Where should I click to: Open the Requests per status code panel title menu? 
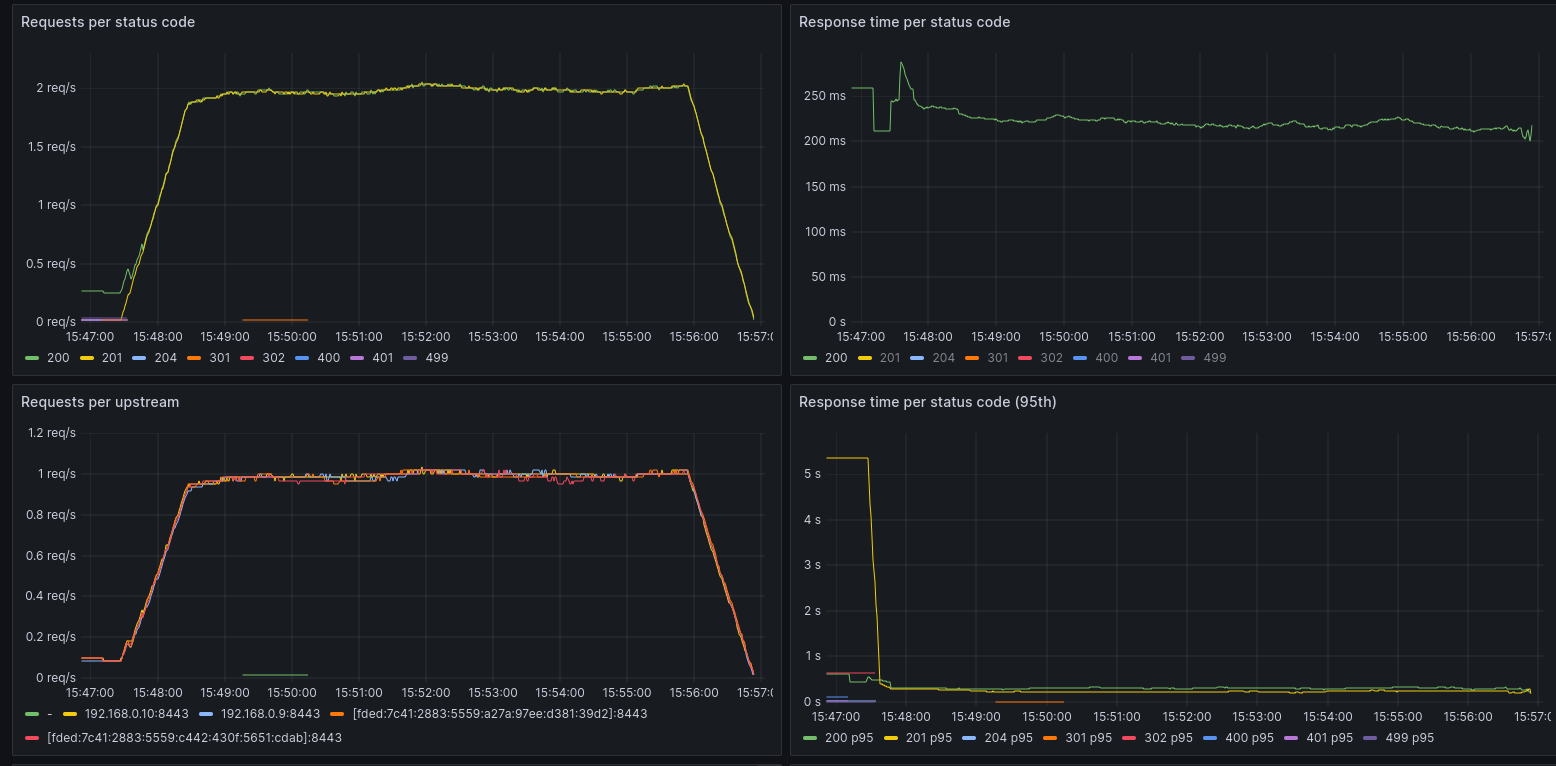[108, 22]
